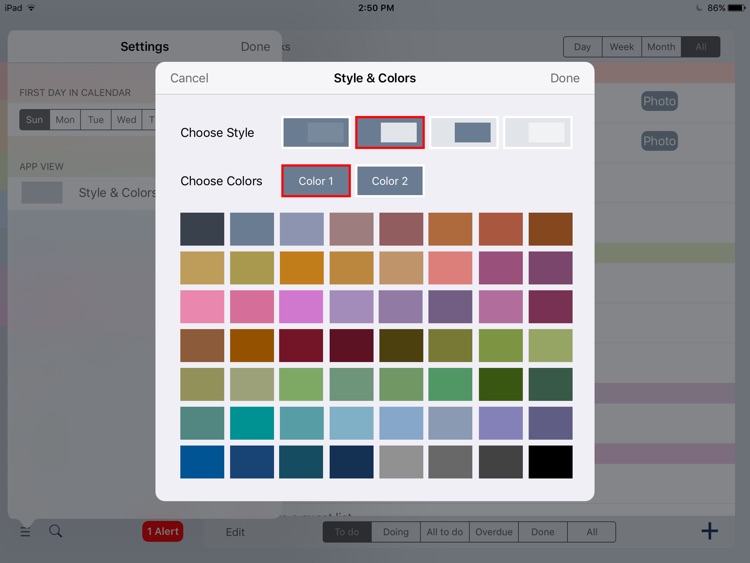Tap the red 1 Alert badge
The height and width of the screenshot is (563, 750).
tap(163, 531)
